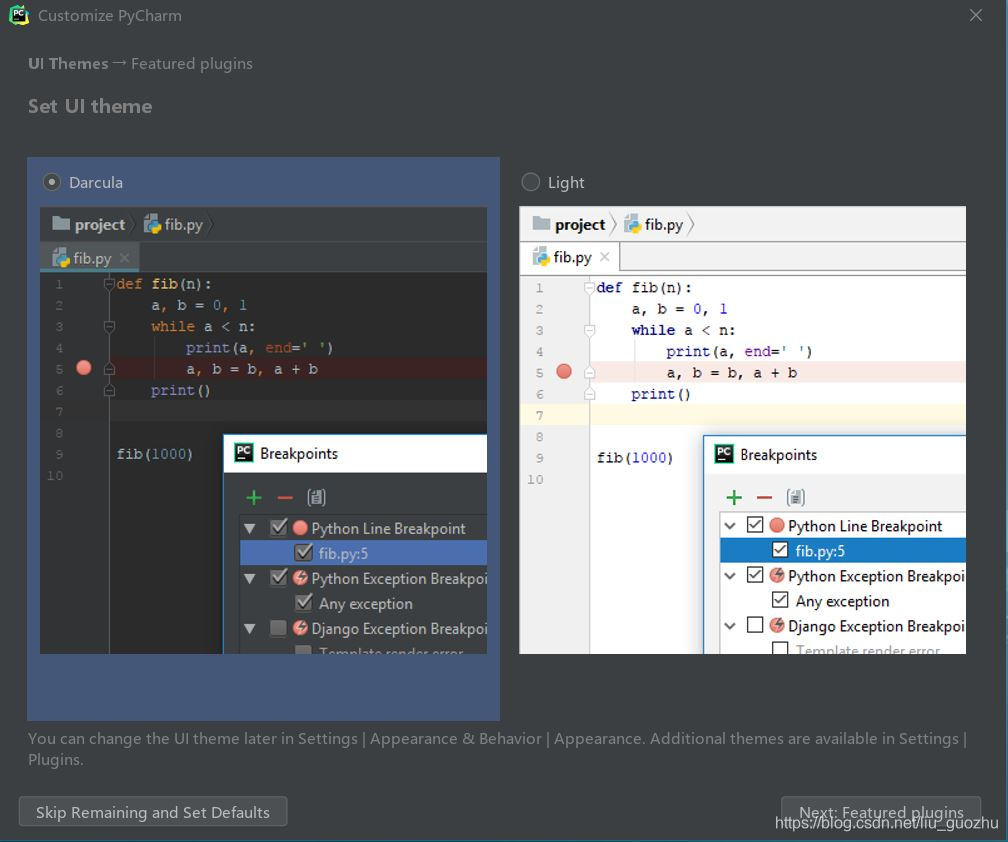
Task: Click fib.py breadcrumb in Light preview
Action: click(654, 224)
